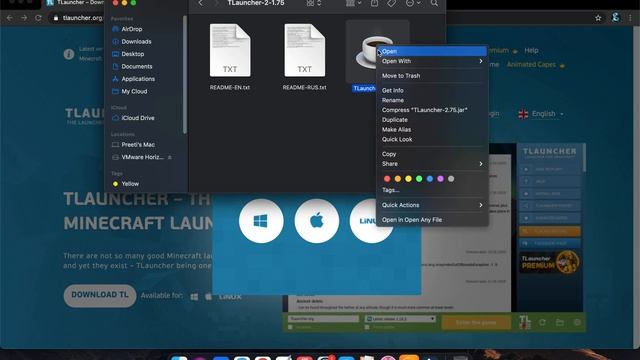The height and width of the screenshot is (360, 640).
Task: Open the Tags... menu entry
Action: click(x=432, y=190)
